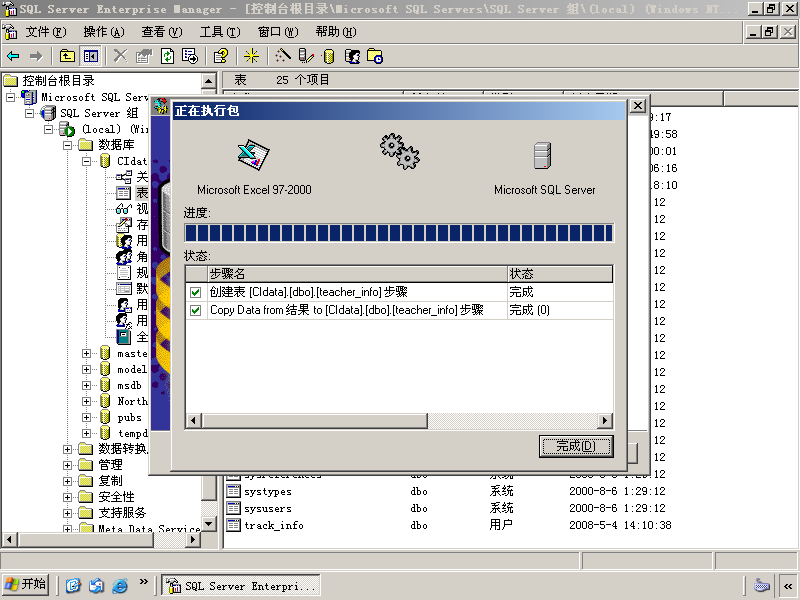Click the Up one level folder icon
Viewport: 800px width, 600px height.
(x=67, y=56)
